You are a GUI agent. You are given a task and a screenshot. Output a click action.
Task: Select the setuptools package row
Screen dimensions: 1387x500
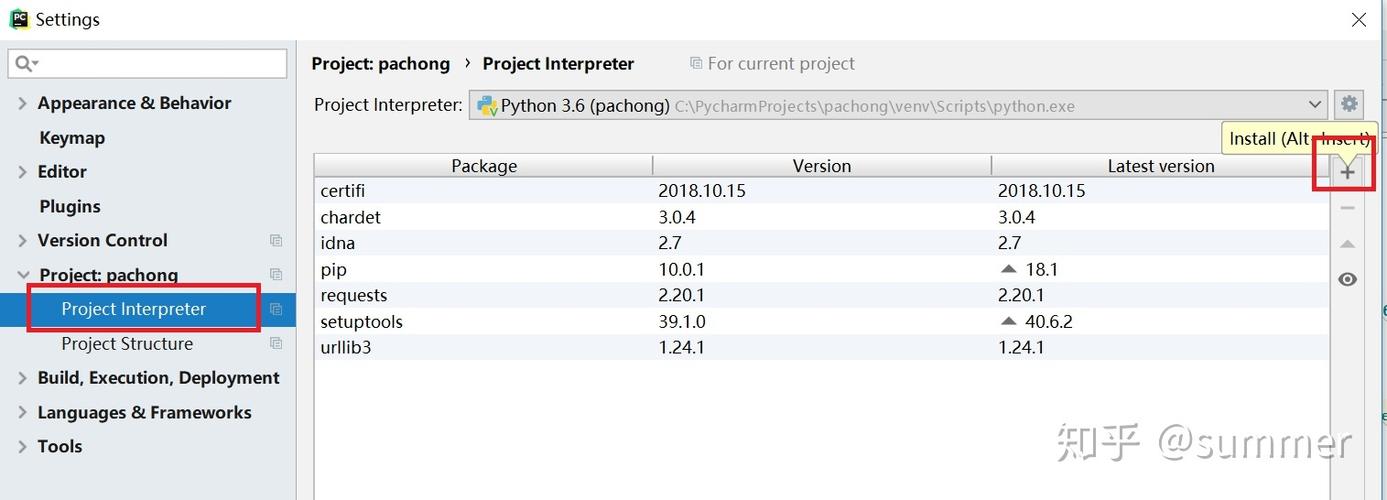[822, 322]
